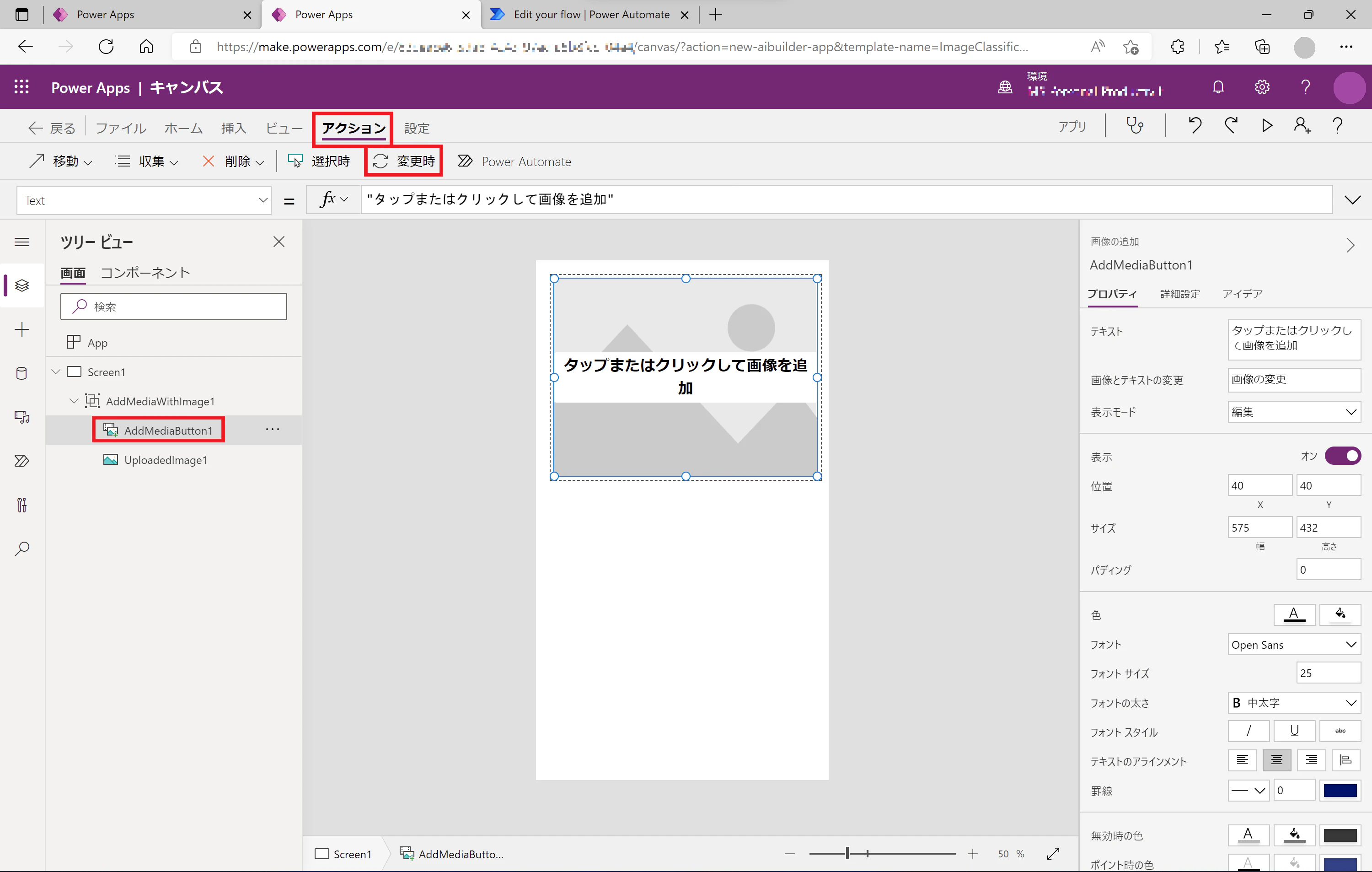Click the 選択時 action button
The image size is (1372, 872).
319,161
